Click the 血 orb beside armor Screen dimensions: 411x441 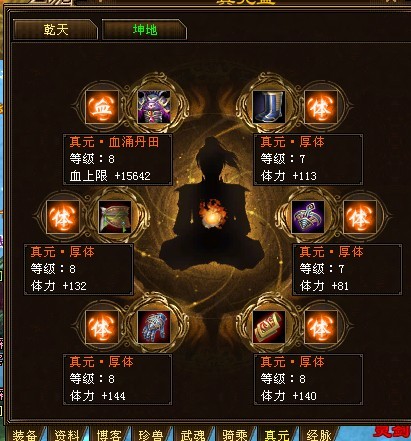click(x=102, y=107)
